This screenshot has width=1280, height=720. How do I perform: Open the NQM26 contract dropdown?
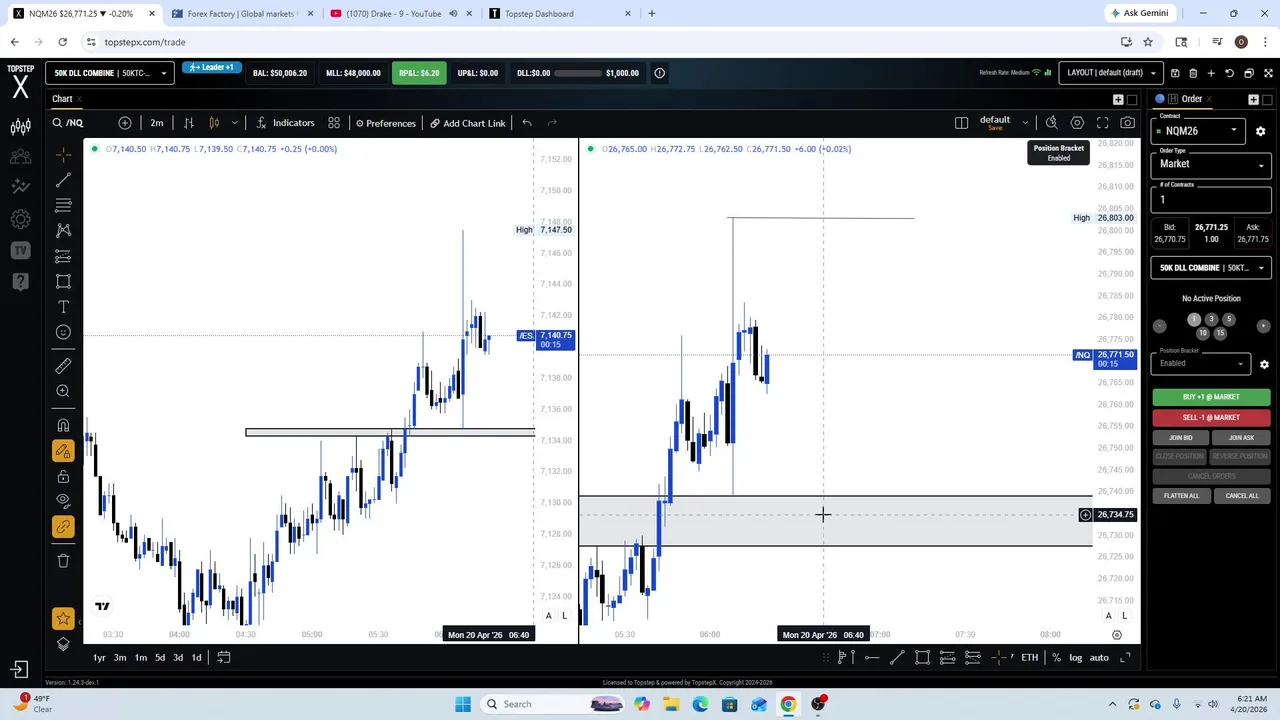pos(1198,131)
